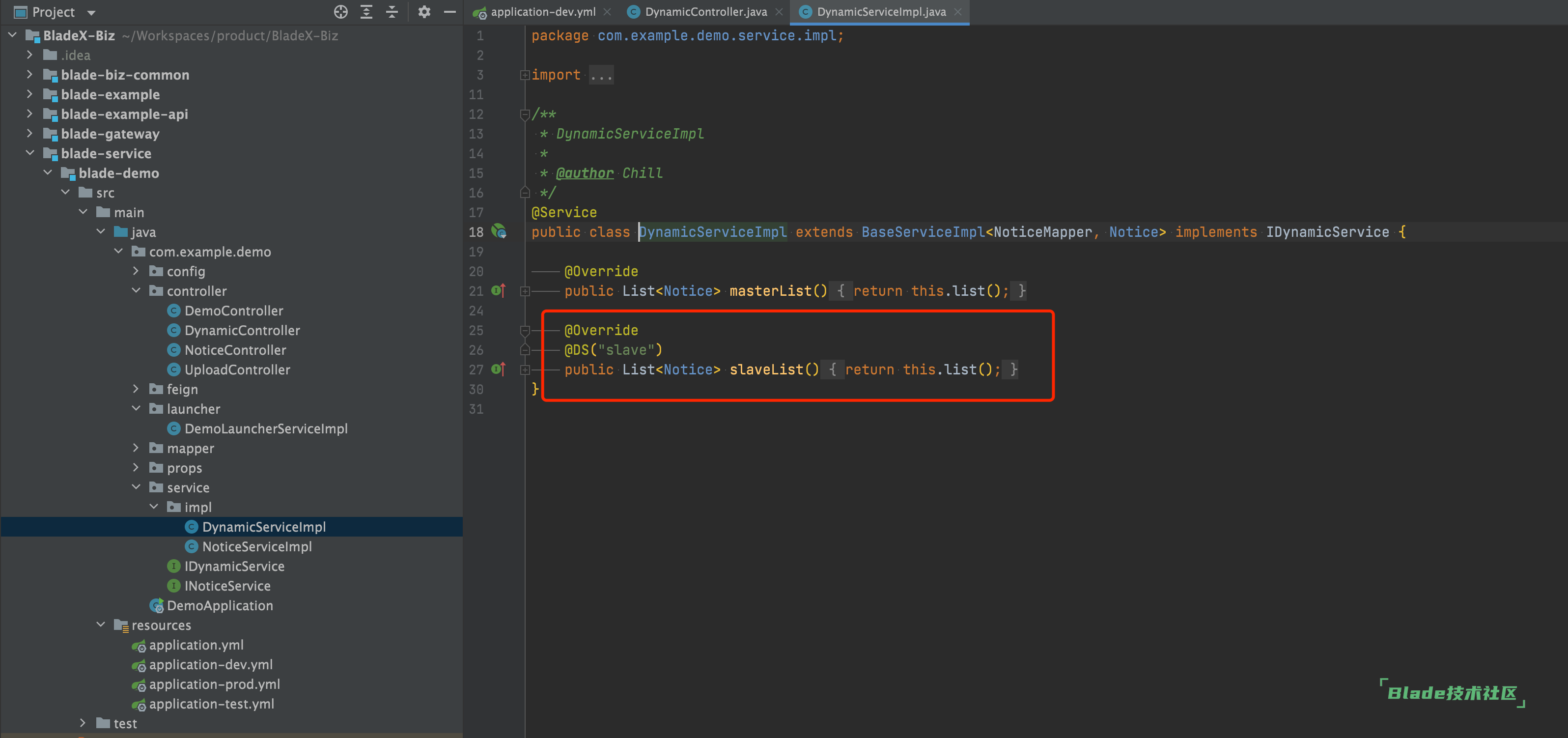This screenshot has width=1568, height=738.
Task: Expand the folded import block
Action: [x=525, y=75]
